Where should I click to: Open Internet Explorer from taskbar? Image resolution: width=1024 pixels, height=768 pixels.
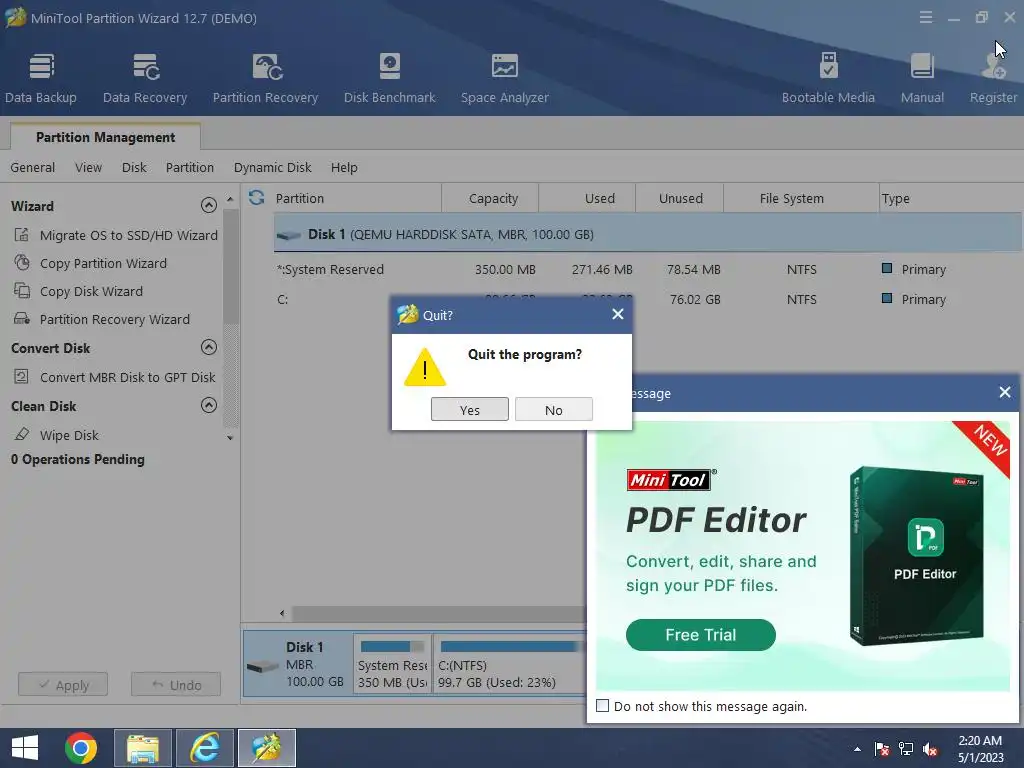tap(204, 748)
